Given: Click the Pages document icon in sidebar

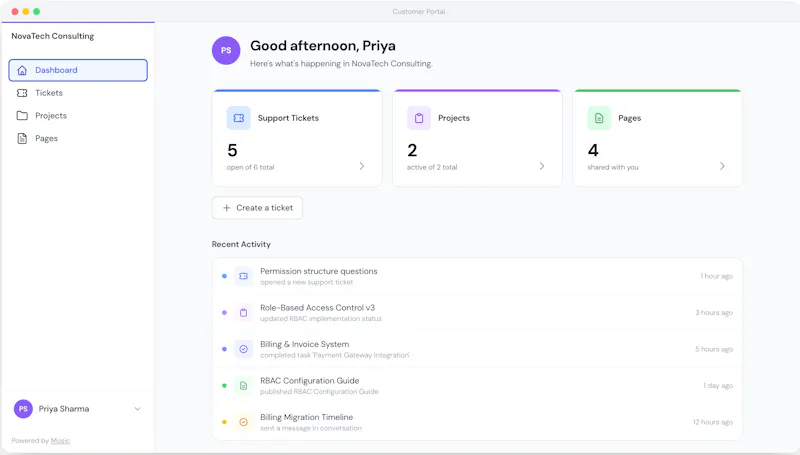Looking at the screenshot, I should coord(22,138).
